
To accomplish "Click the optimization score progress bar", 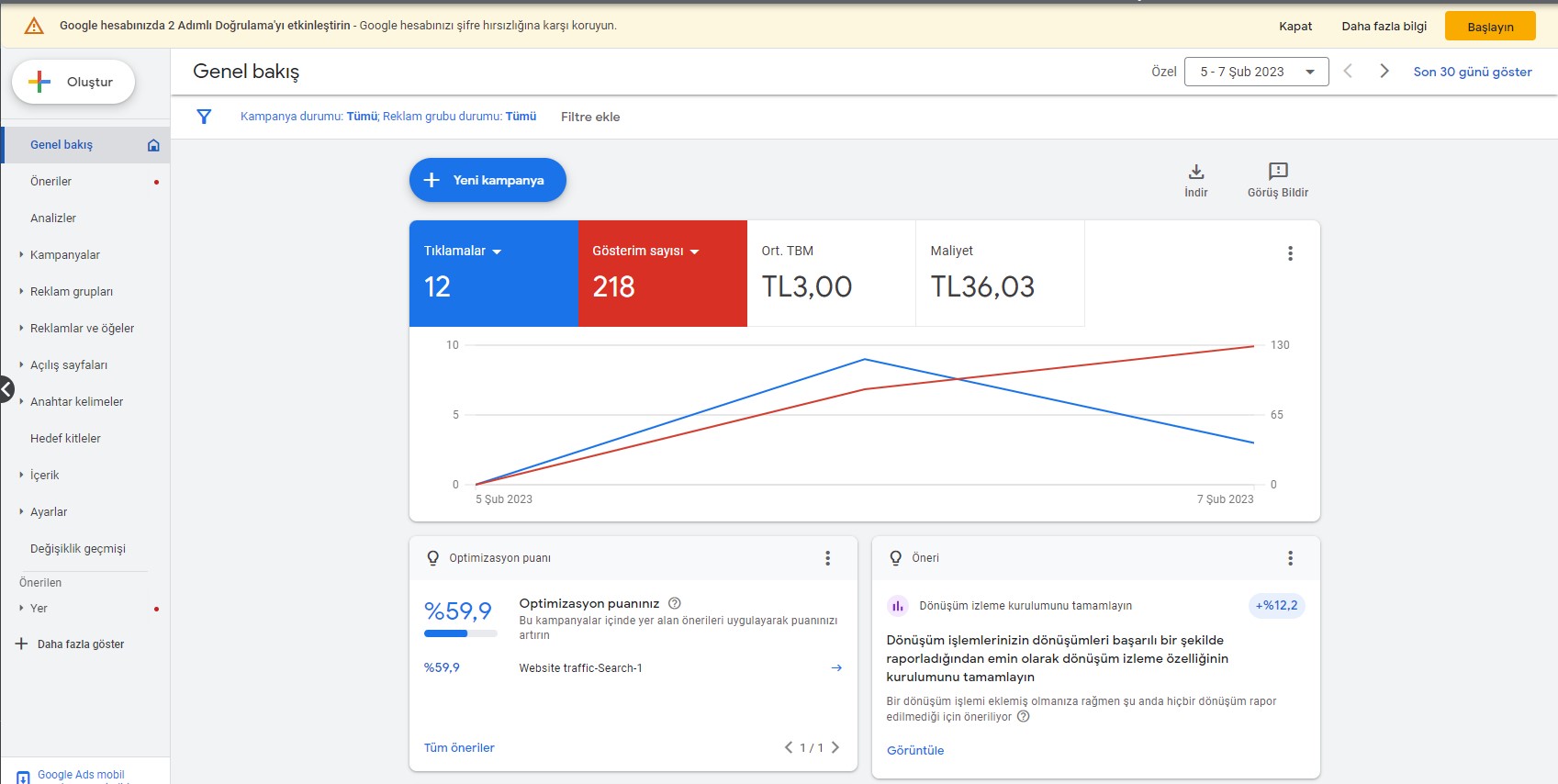I will coord(461,633).
